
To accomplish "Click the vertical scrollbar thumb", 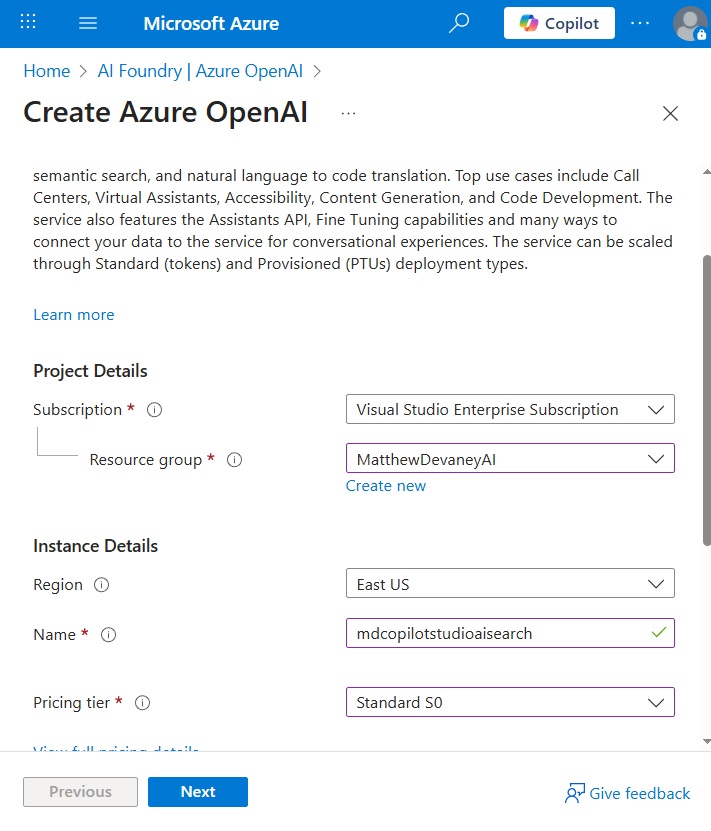I will coord(706,400).
